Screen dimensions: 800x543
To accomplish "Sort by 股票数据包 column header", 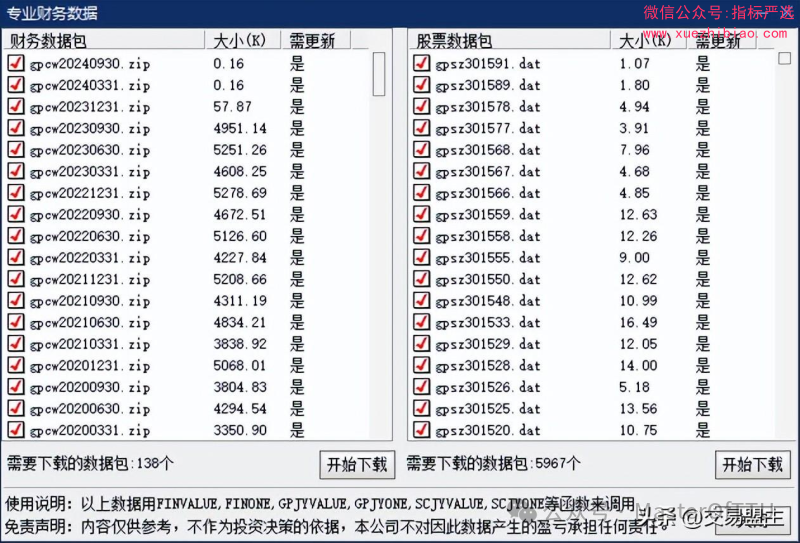I will coord(510,40).
